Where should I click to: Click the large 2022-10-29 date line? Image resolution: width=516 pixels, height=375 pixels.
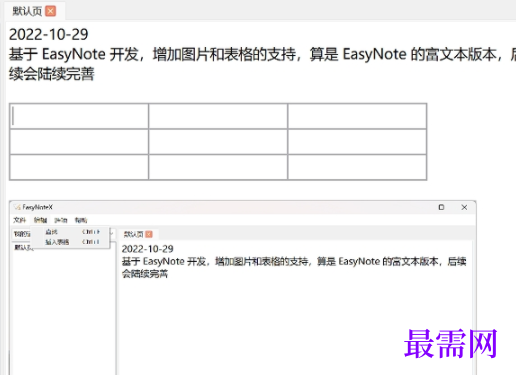click(x=49, y=34)
